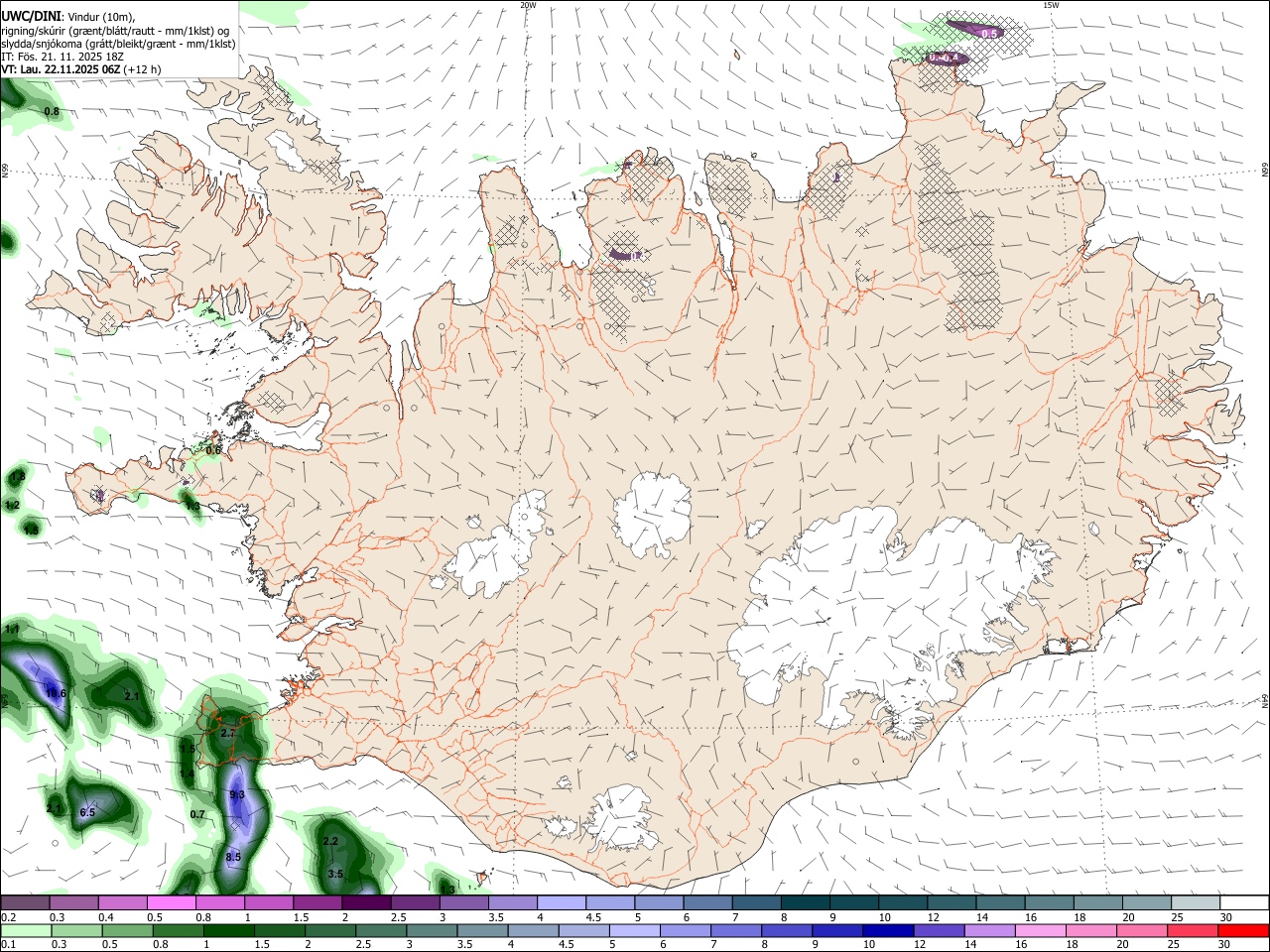Click the red swatch in rain legend
Screen dimensions: 1270x952
point(1244,930)
